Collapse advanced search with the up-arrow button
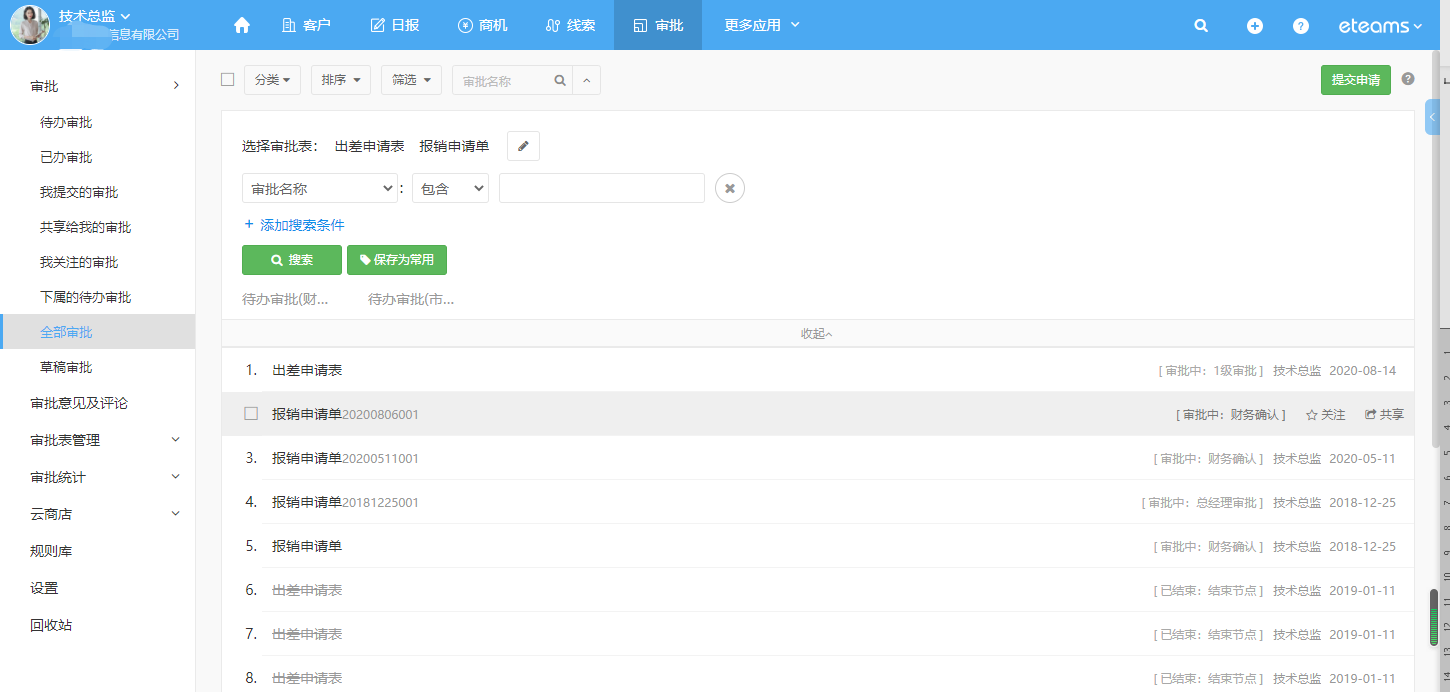The image size is (1450, 692). tap(587, 80)
